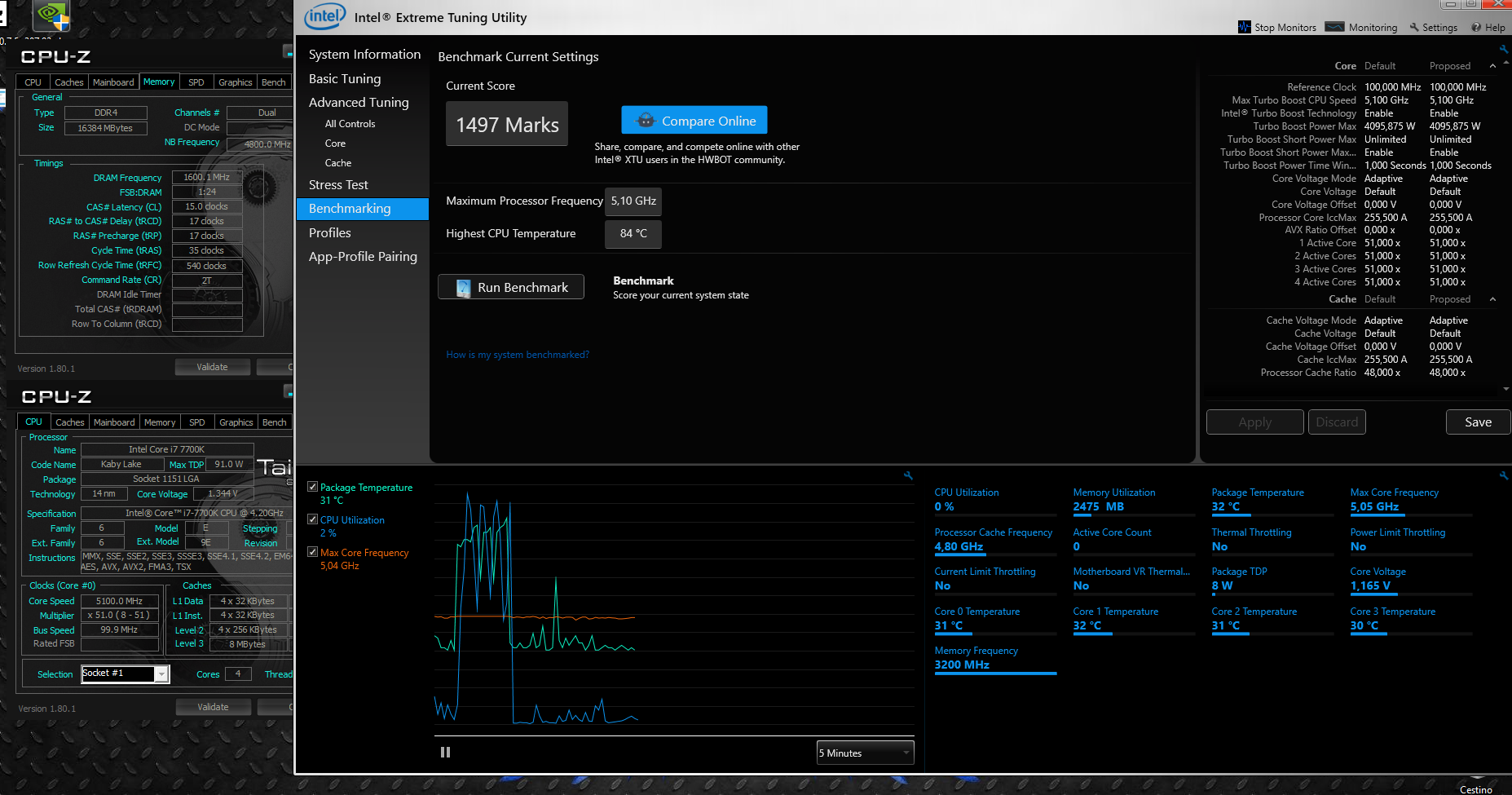
Task: Click Core Voltage 1,165 V monitor tile
Action: [x=1411, y=580]
